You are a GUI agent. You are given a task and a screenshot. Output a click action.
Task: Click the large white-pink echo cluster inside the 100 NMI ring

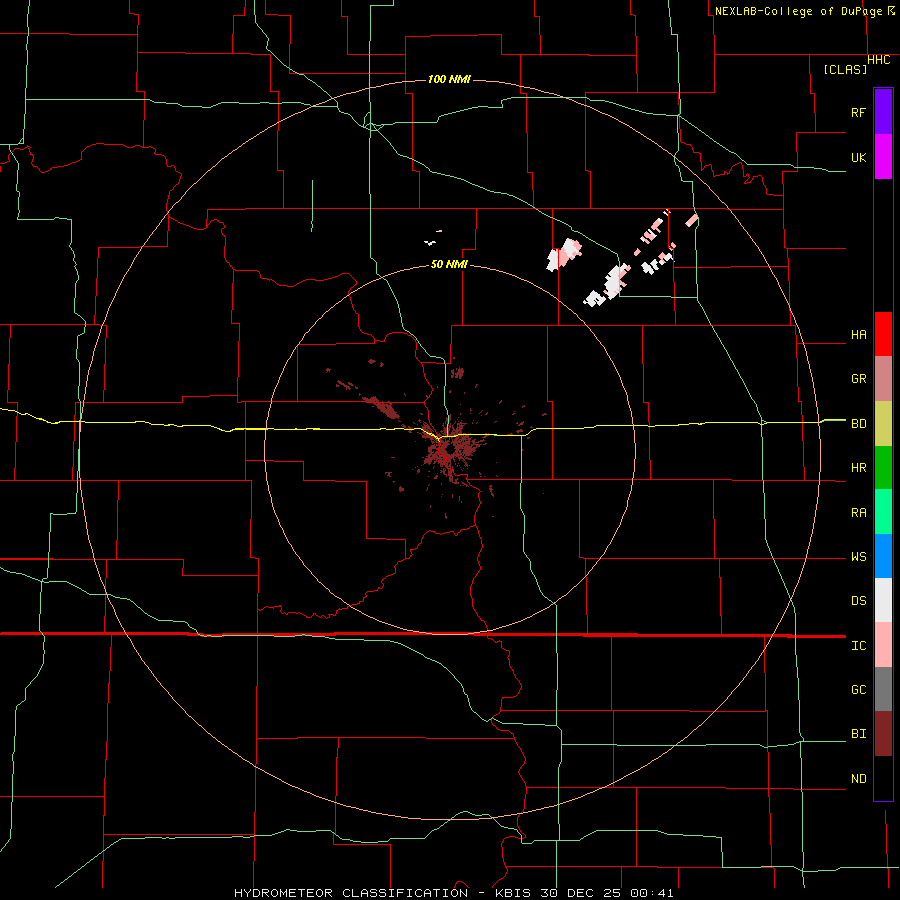564,254
